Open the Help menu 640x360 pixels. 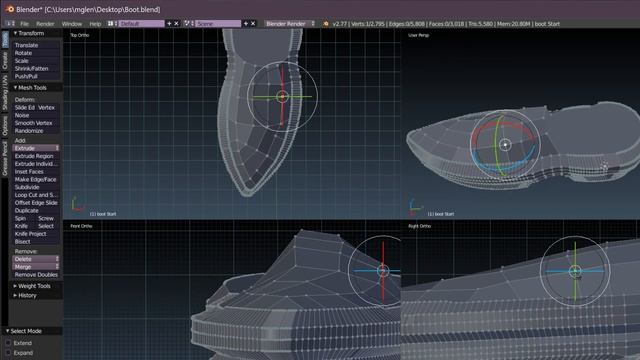95,24
